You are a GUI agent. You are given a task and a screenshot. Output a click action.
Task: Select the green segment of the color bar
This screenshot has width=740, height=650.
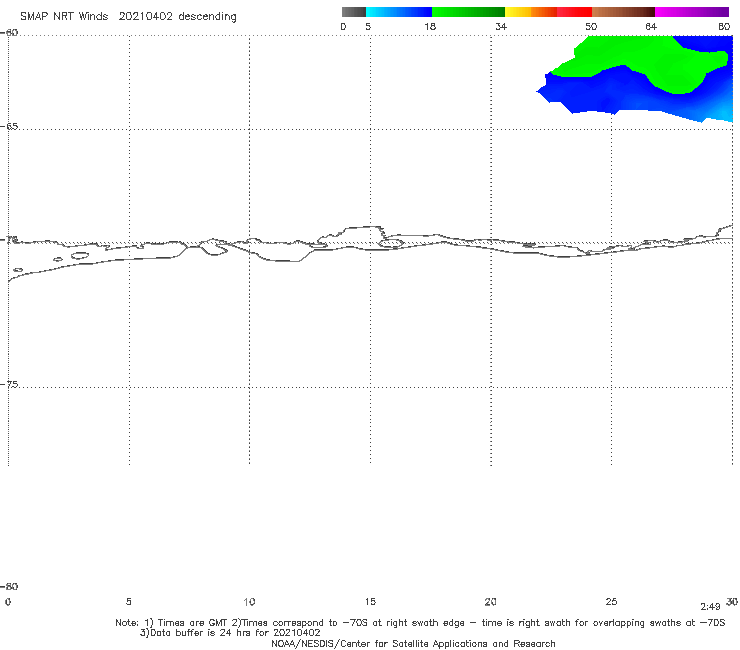[468, 12]
